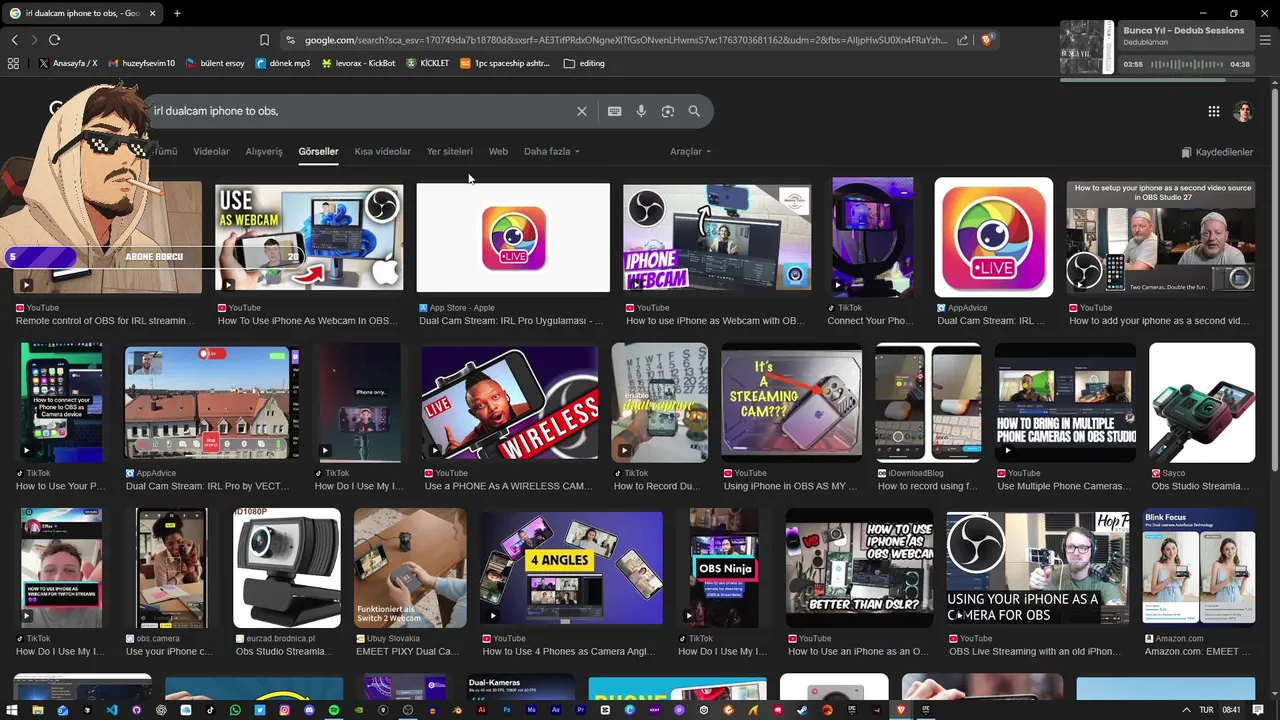Open the 08:41 system clock
The image size is (1280, 720).
[1231, 710]
